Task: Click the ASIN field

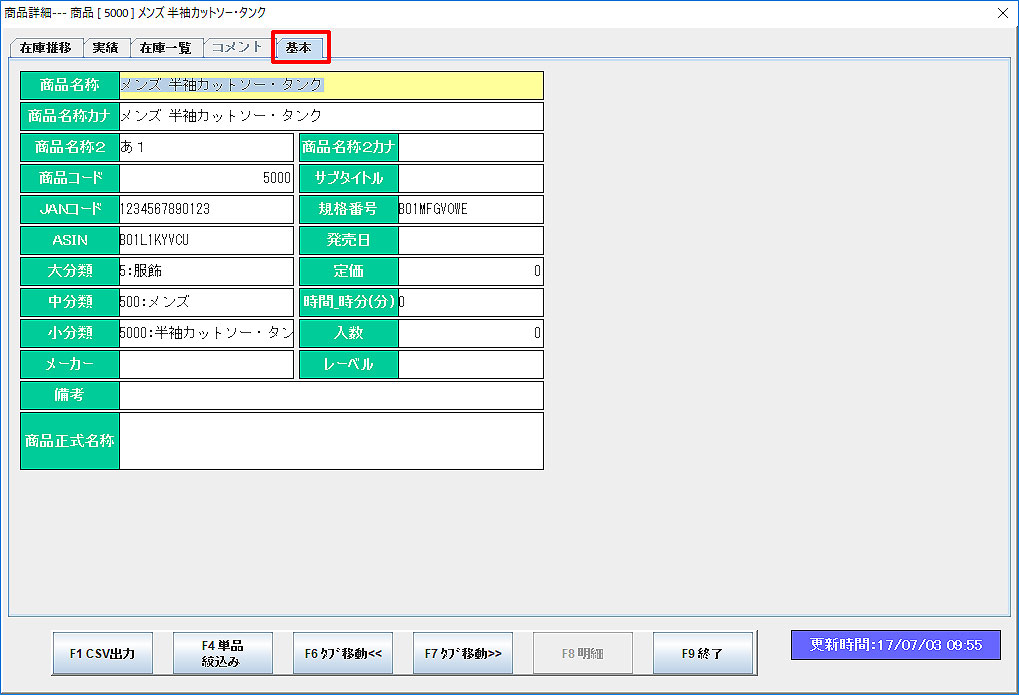Action: click(206, 240)
